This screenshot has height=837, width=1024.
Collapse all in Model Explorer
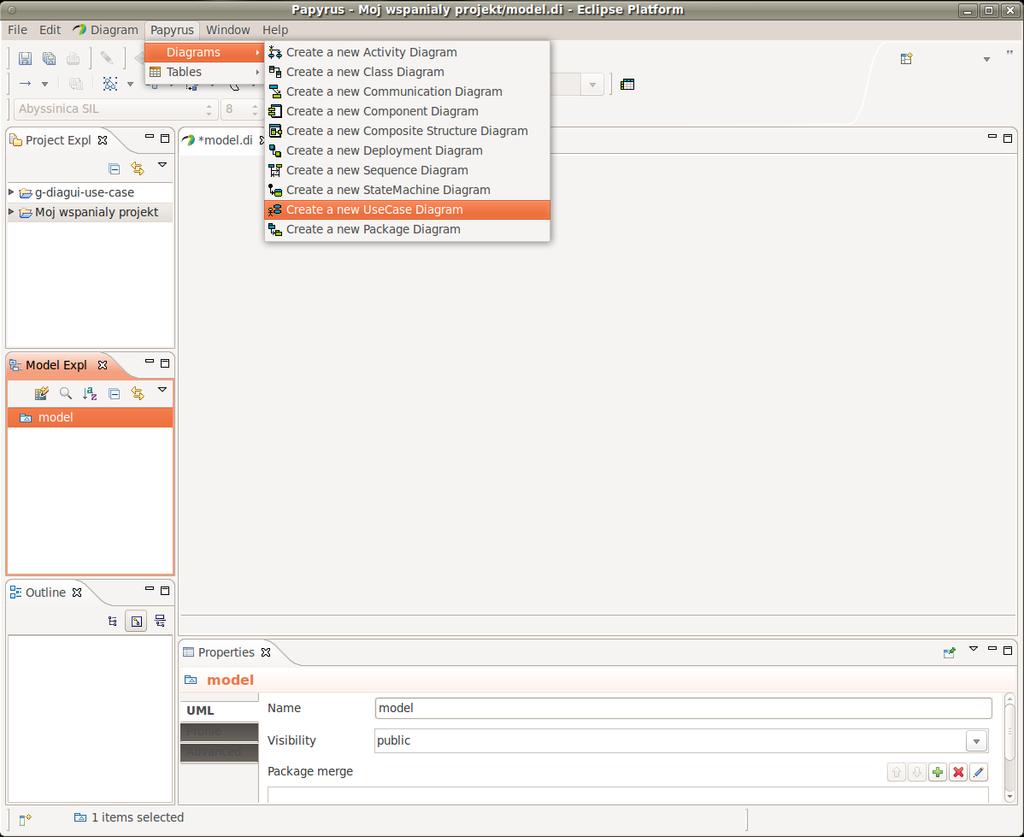(x=114, y=393)
